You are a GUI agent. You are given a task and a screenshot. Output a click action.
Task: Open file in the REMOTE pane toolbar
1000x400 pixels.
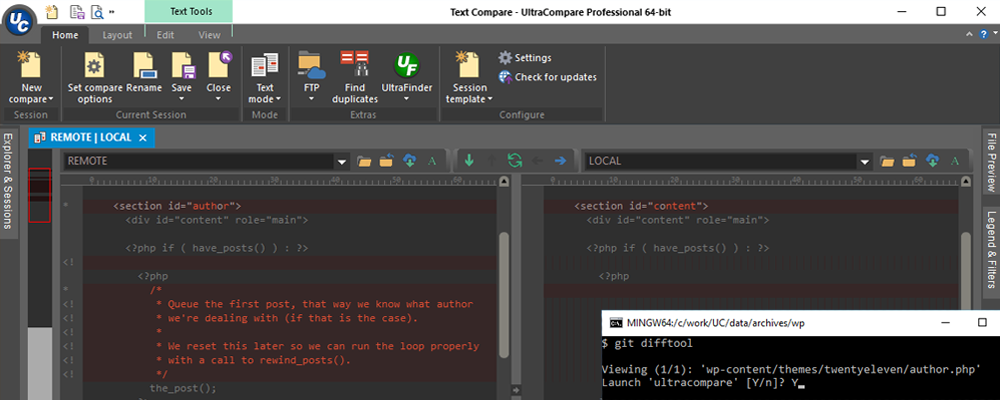(364, 160)
